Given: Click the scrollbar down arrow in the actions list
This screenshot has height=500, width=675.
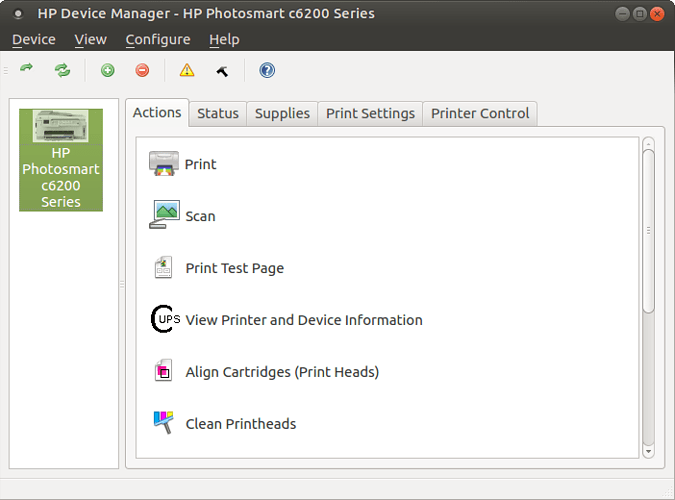Looking at the screenshot, I should click(648, 451).
